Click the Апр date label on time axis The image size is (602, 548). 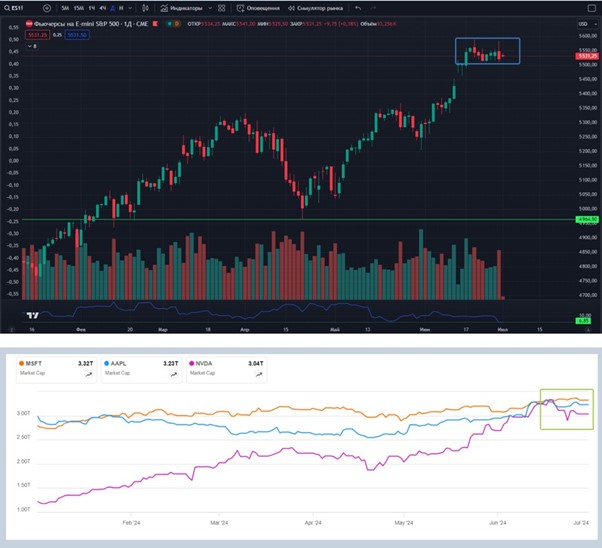(245, 329)
